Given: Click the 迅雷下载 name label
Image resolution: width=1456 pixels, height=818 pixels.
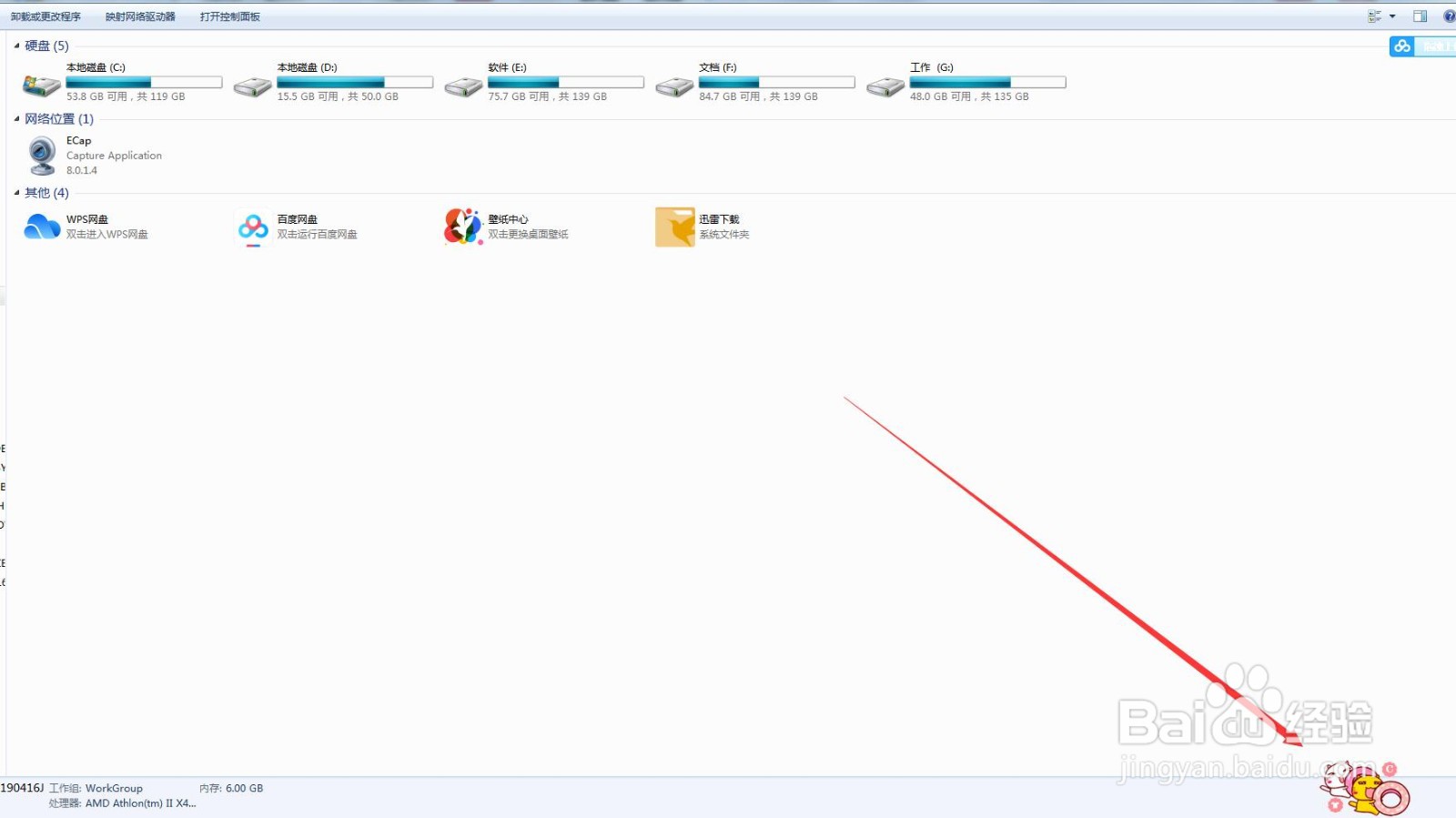Looking at the screenshot, I should point(719,219).
